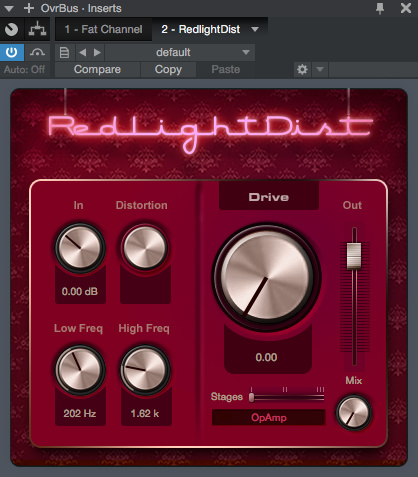Click the sidechain icon beside power
This screenshot has width=418, height=477.
point(37,52)
